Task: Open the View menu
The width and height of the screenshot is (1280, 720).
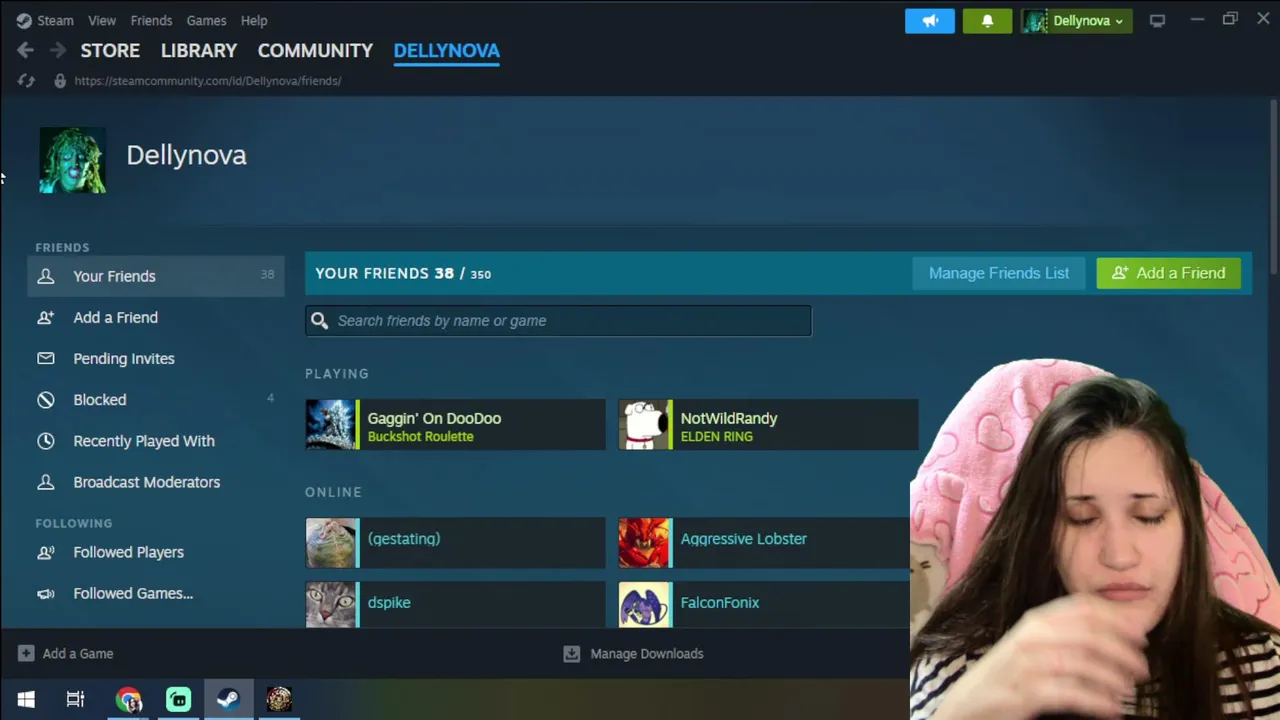Action: tap(102, 20)
